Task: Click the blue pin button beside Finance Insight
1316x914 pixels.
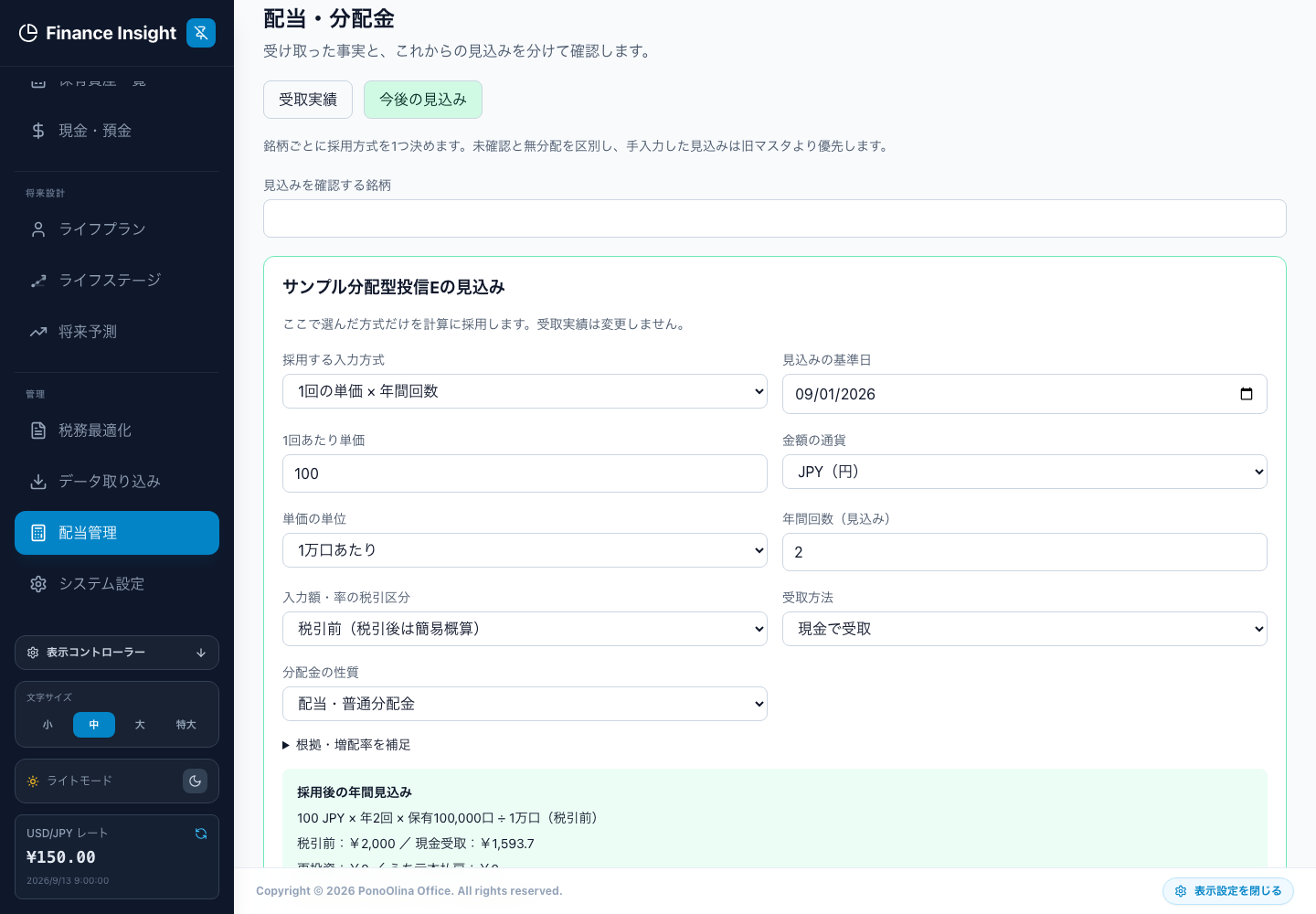Action: (x=201, y=33)
